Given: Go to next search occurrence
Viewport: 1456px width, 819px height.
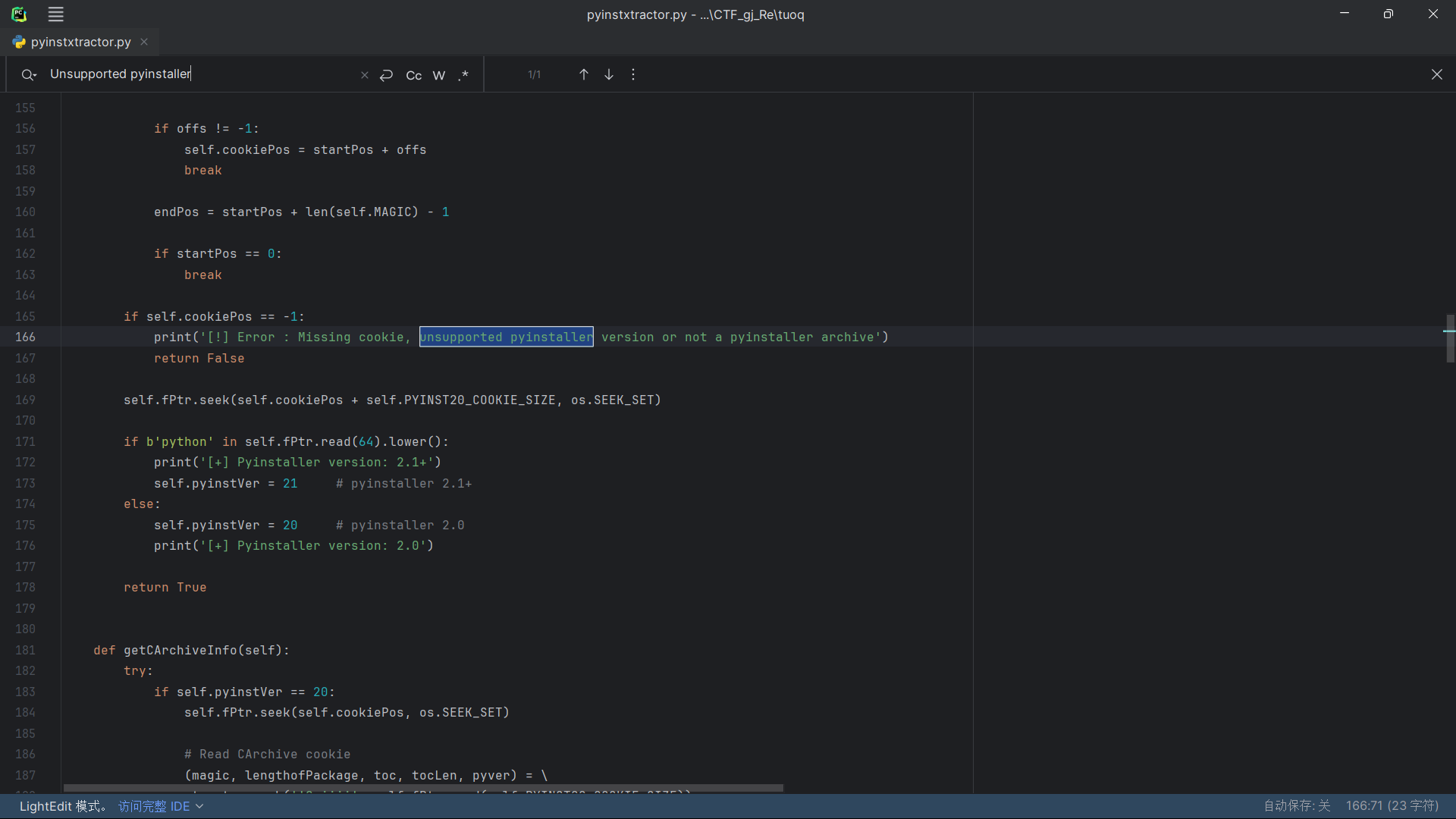Looking at the screenshot, I should coord(609,74).
